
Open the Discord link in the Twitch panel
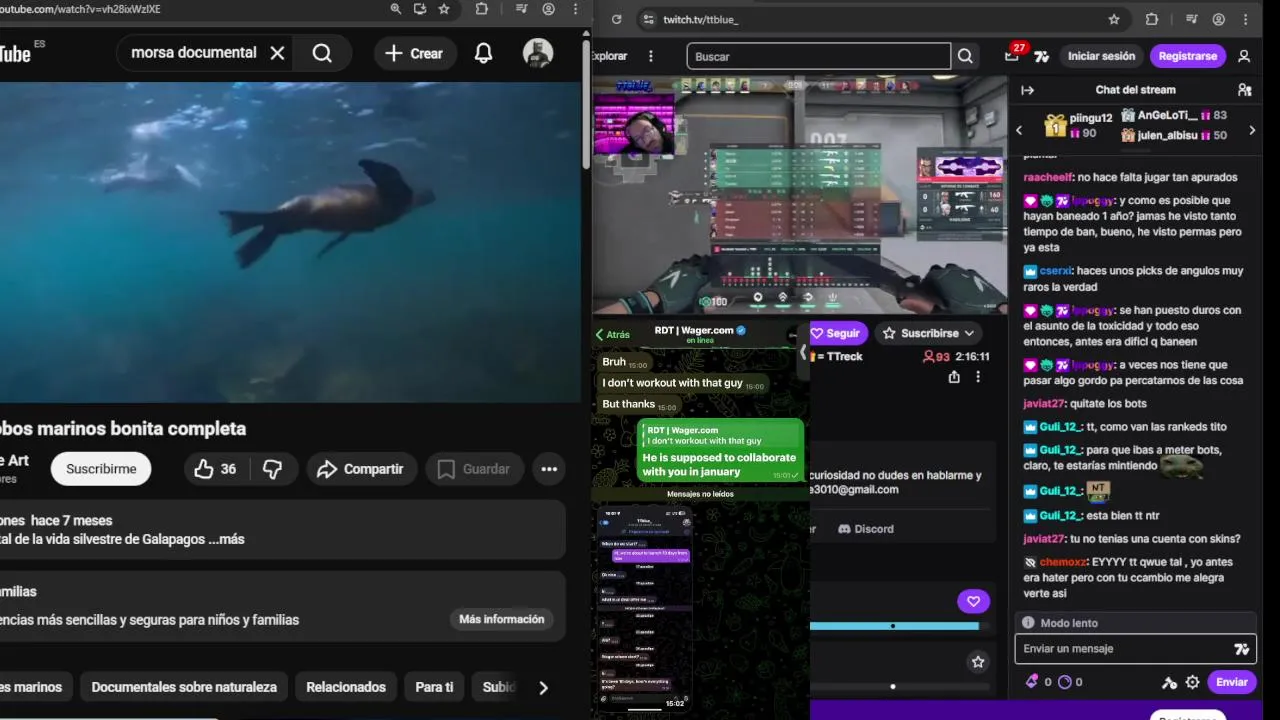[x=866, y=529]
